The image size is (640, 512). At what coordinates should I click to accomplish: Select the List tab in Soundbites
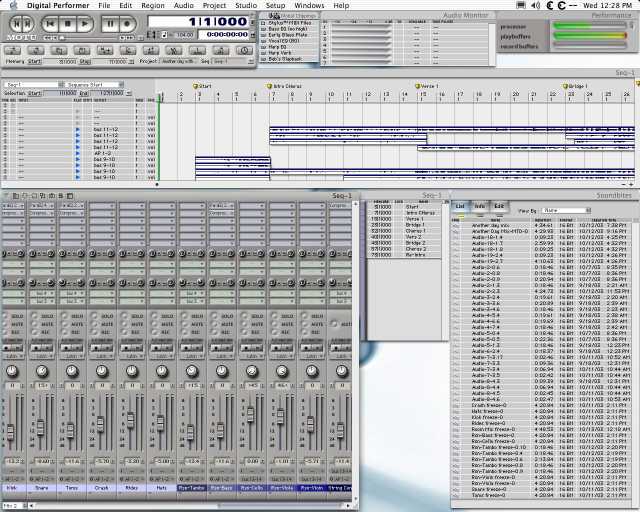[460, 206]
